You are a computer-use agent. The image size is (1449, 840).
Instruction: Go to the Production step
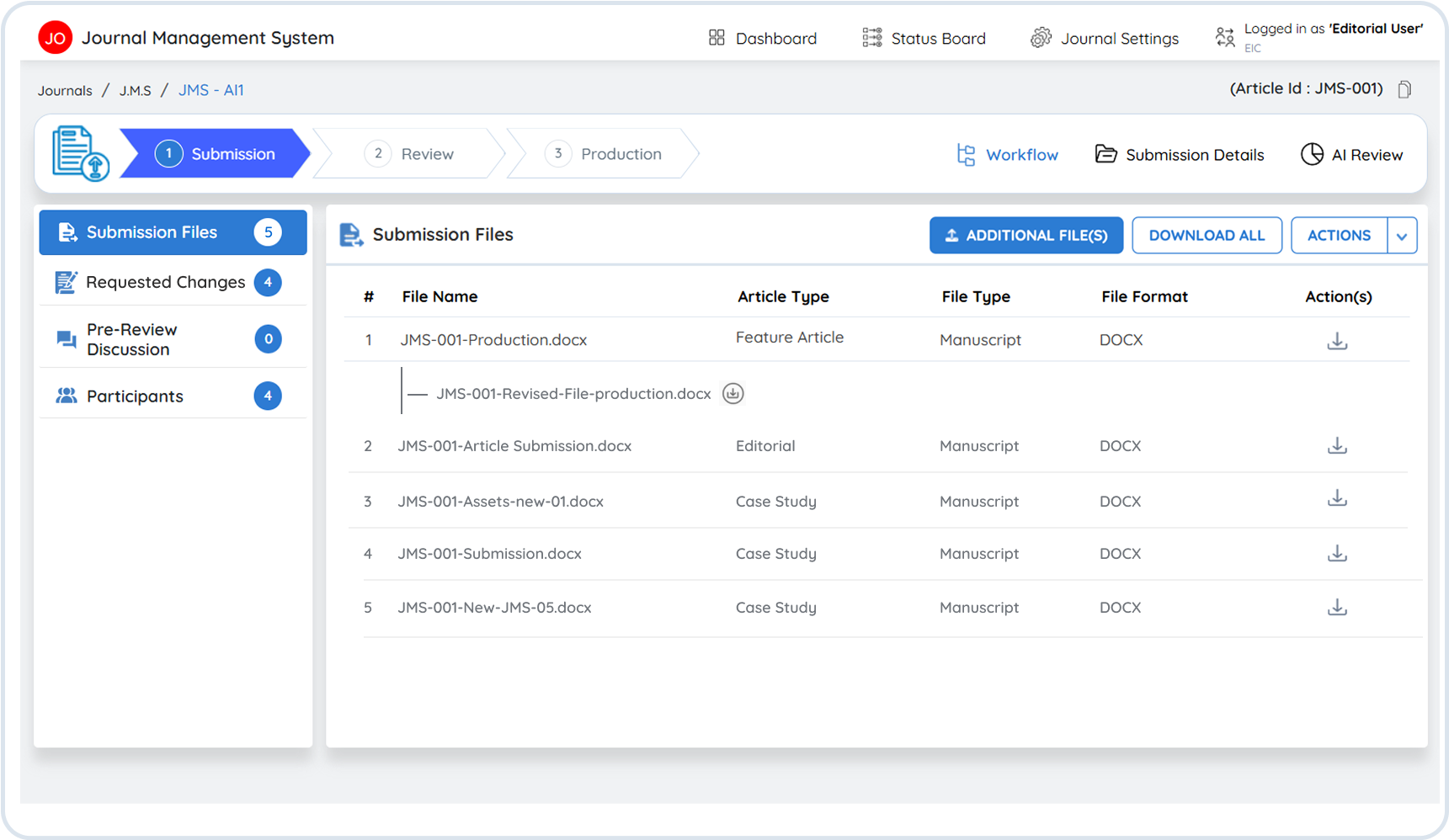click(604, 154)
